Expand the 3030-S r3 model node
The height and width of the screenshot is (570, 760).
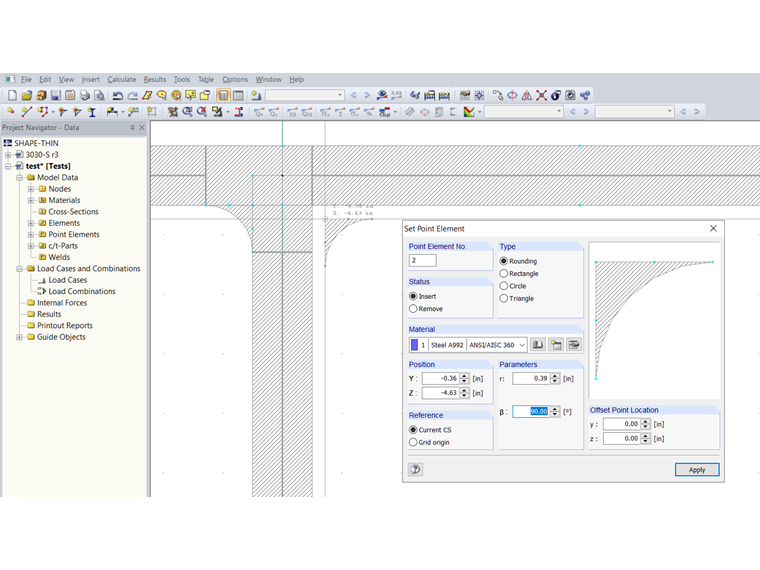pyautogui.click(x=8, y=155)
